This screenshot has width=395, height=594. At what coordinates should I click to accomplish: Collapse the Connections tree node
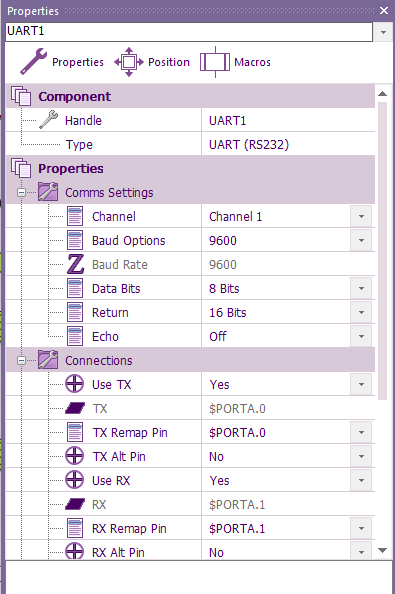point(22,360)
